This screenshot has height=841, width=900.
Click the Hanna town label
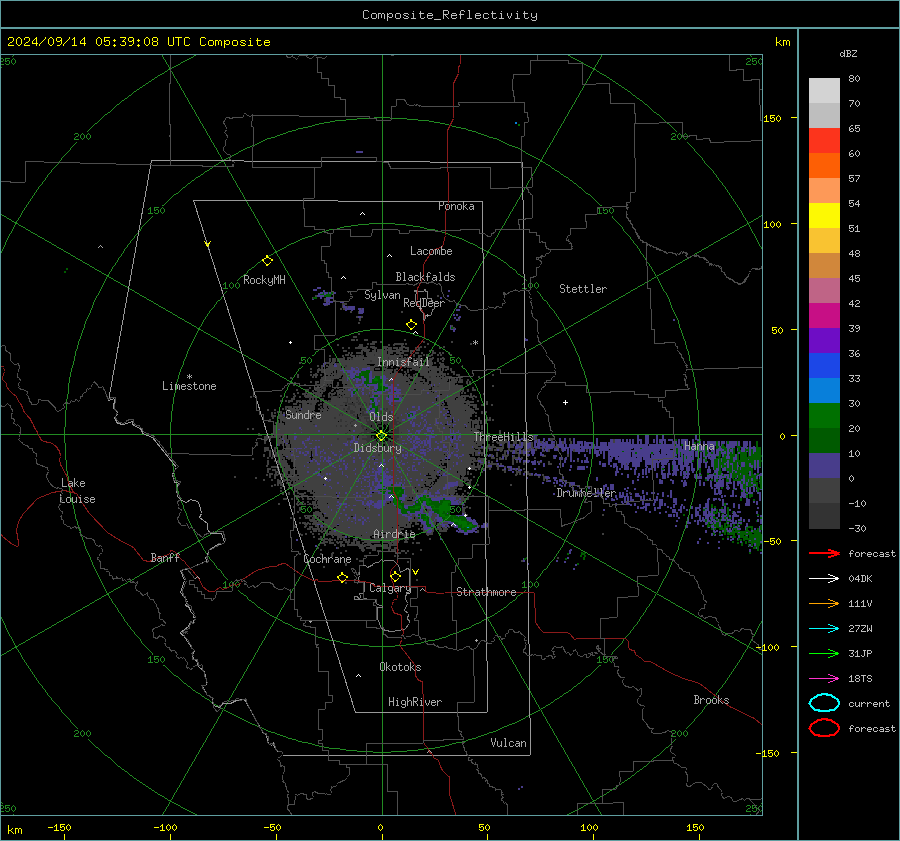click(x=699, y=446)
